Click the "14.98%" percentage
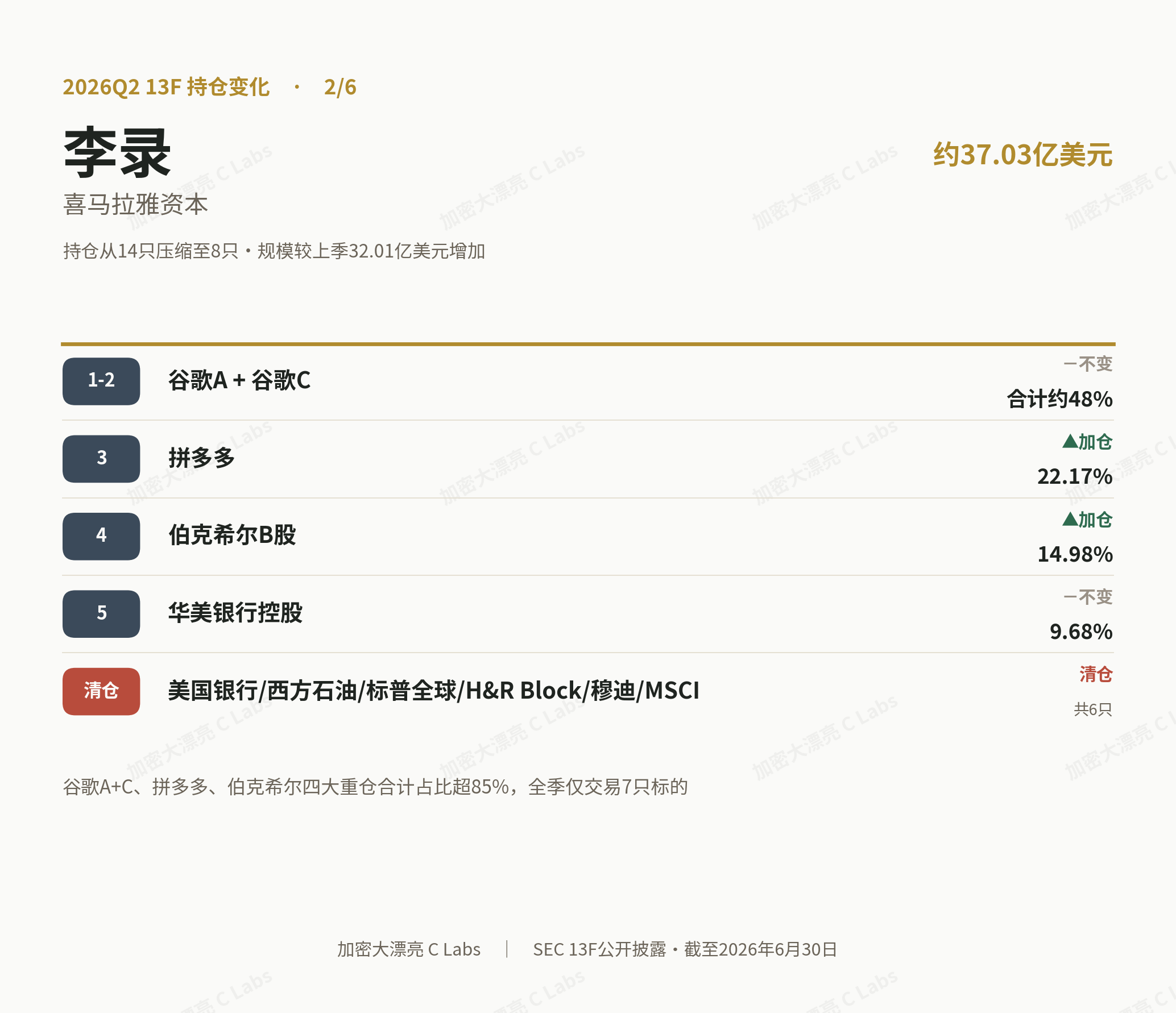The image size is (1176, 1013). point(1075,554)
